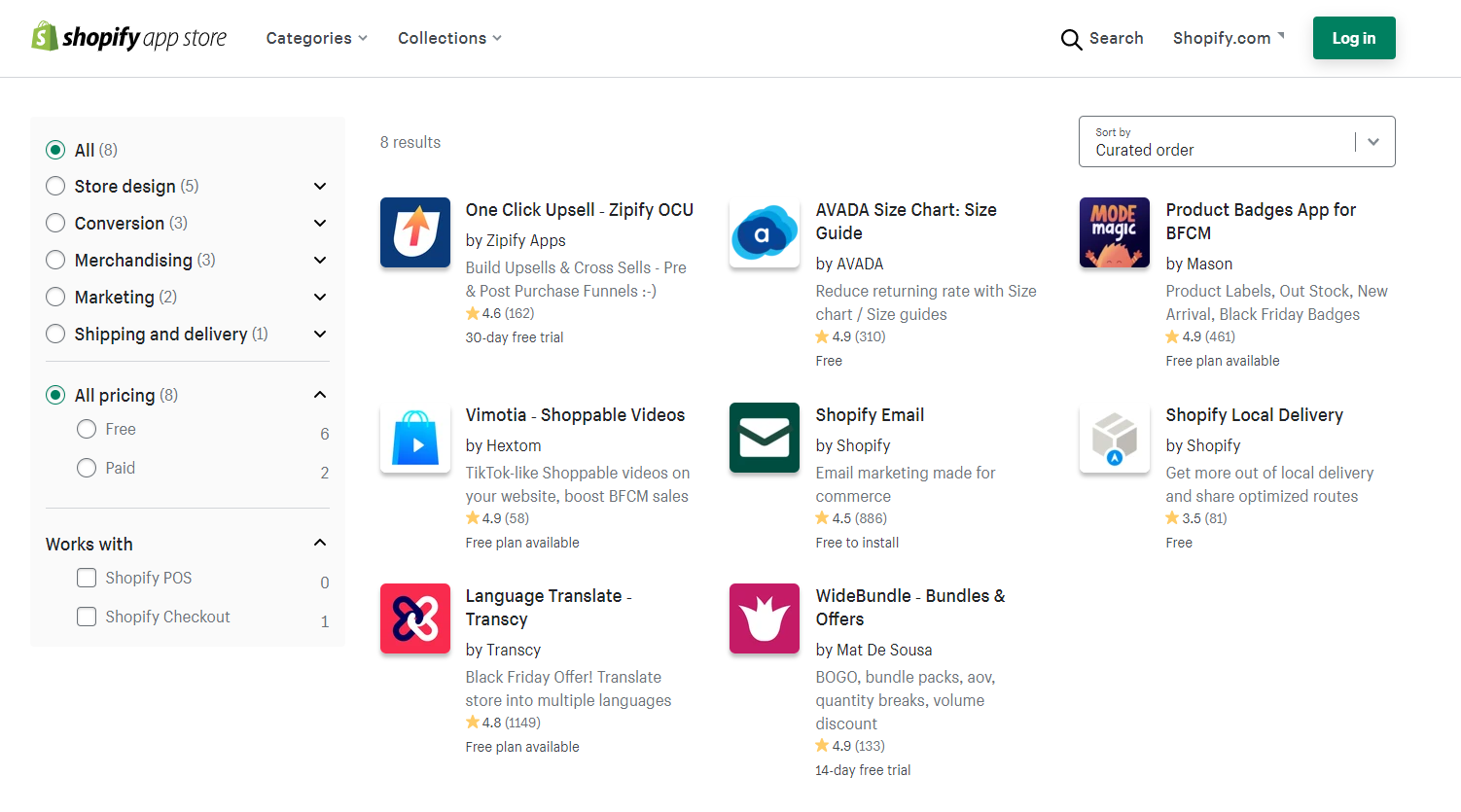This screenshot has width=1461, height=812.
Task: Open WideBundle app icon
Action: click(765, 618)
